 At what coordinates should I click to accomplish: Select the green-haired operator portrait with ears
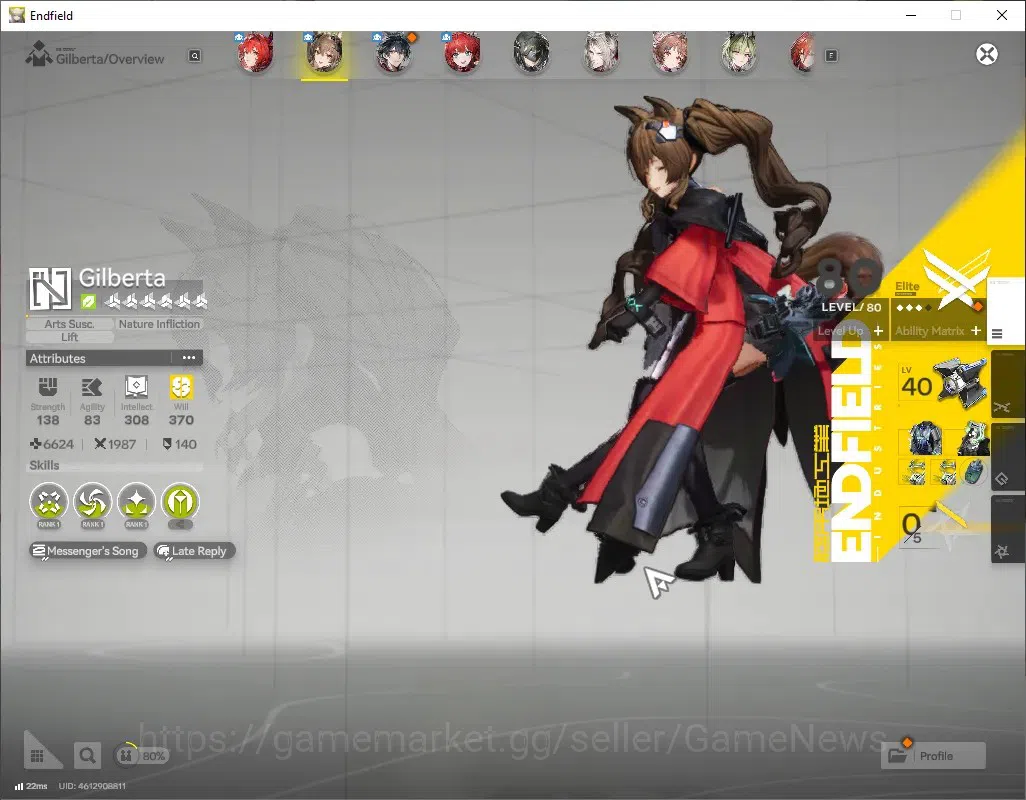[x=739, y=53]
